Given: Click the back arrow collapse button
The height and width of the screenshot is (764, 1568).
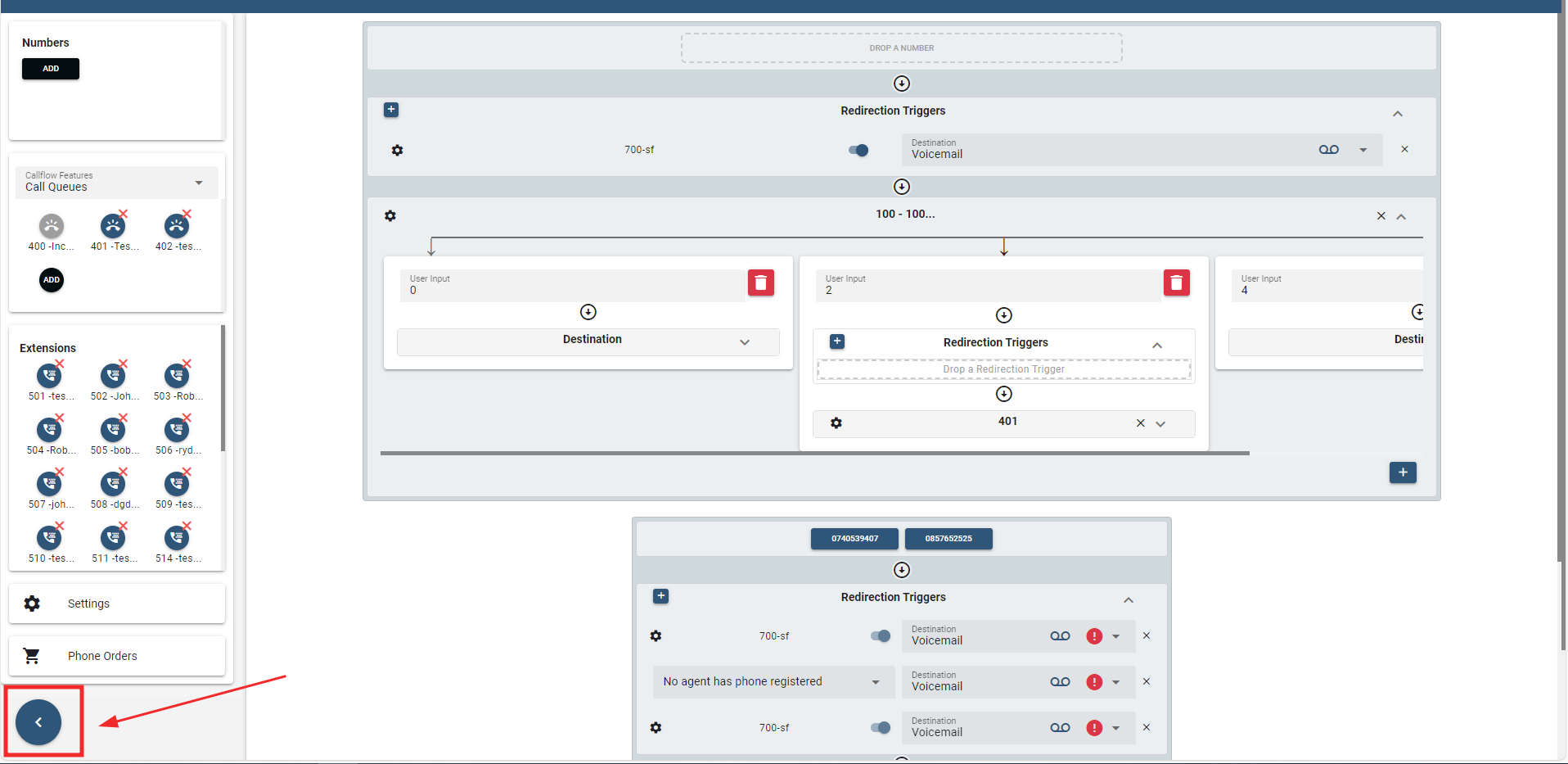Looking at the screenshot, I should click(38, 722).
